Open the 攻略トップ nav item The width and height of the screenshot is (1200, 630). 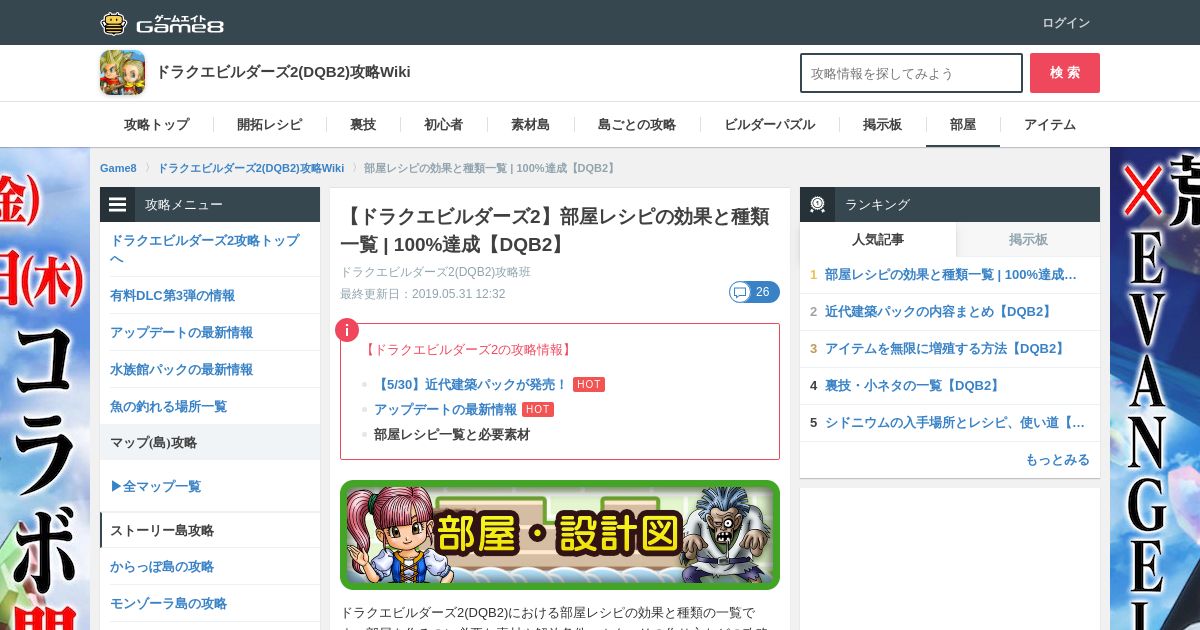tap(156, 124)
